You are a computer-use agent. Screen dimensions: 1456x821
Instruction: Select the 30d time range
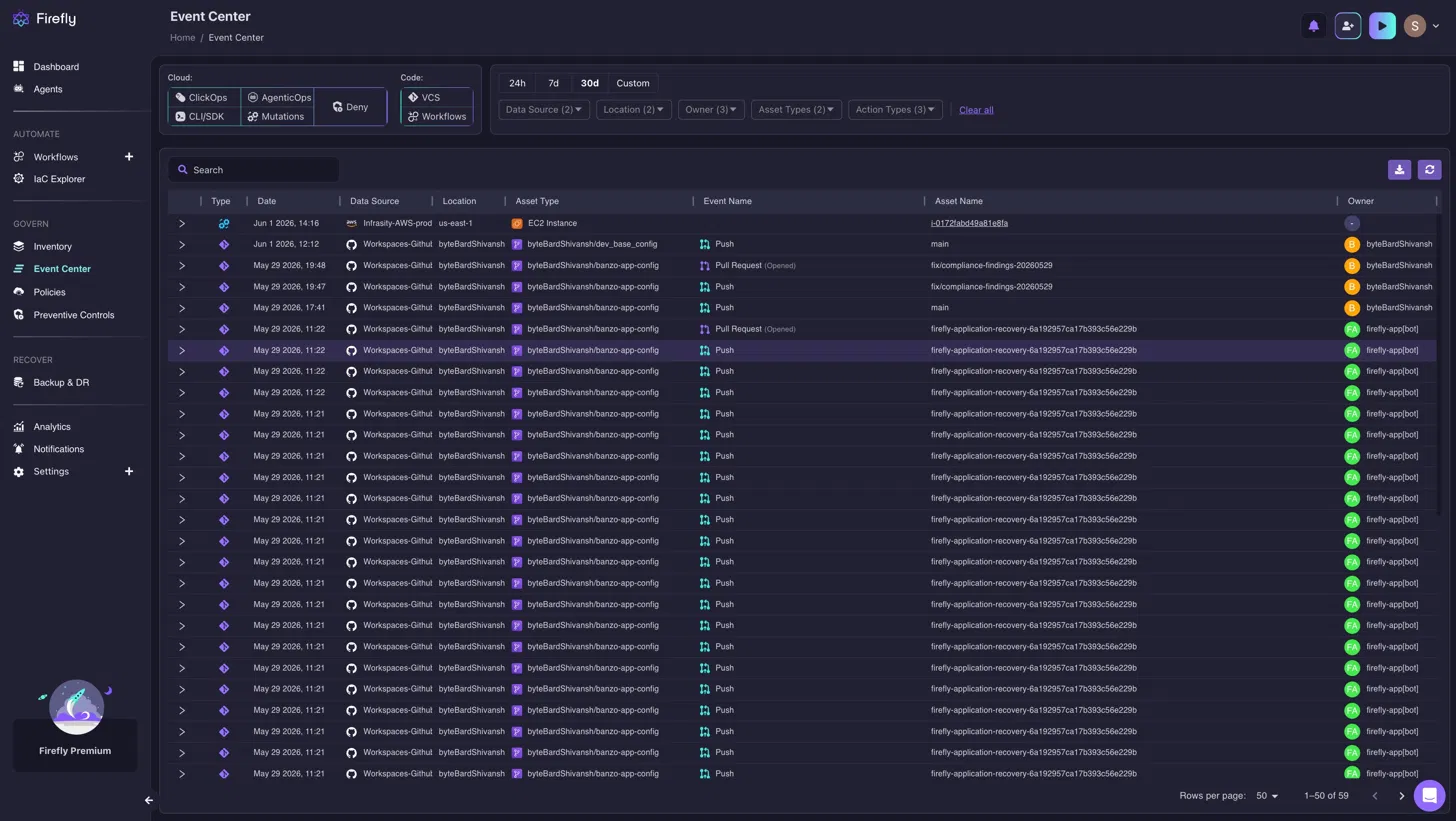[590, 83]
